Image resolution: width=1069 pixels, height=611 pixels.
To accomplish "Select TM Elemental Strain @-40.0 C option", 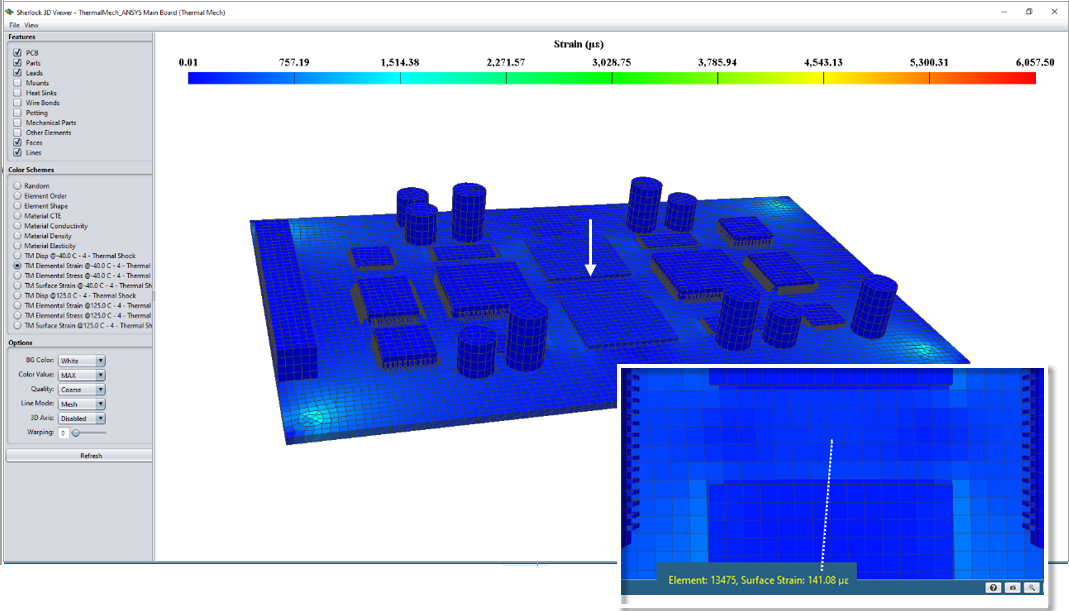I will (17, 265).
